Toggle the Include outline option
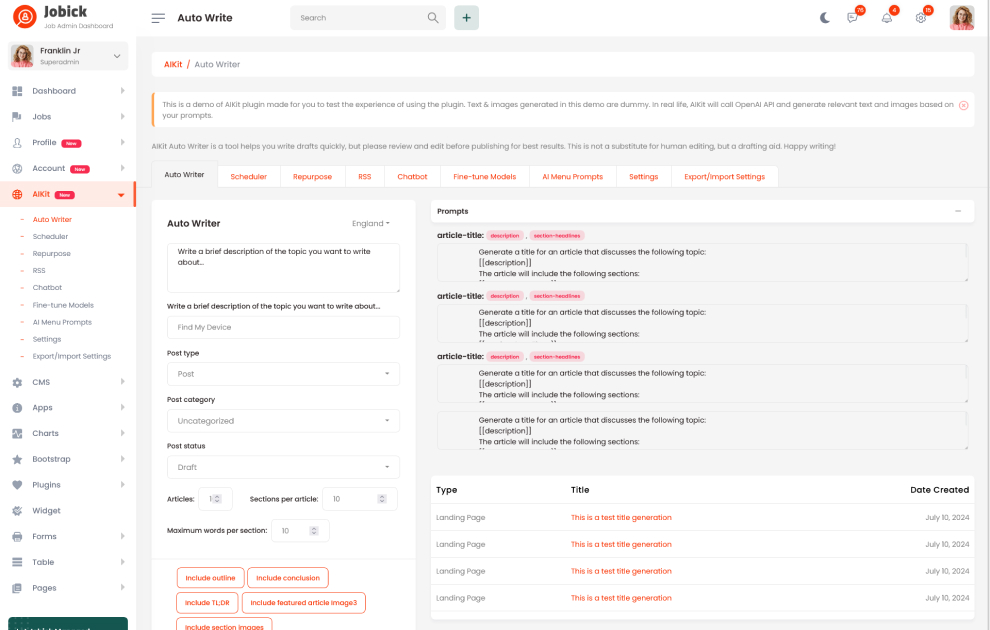The width and height of the screenshot is (990, 630). tap(210, 578)
